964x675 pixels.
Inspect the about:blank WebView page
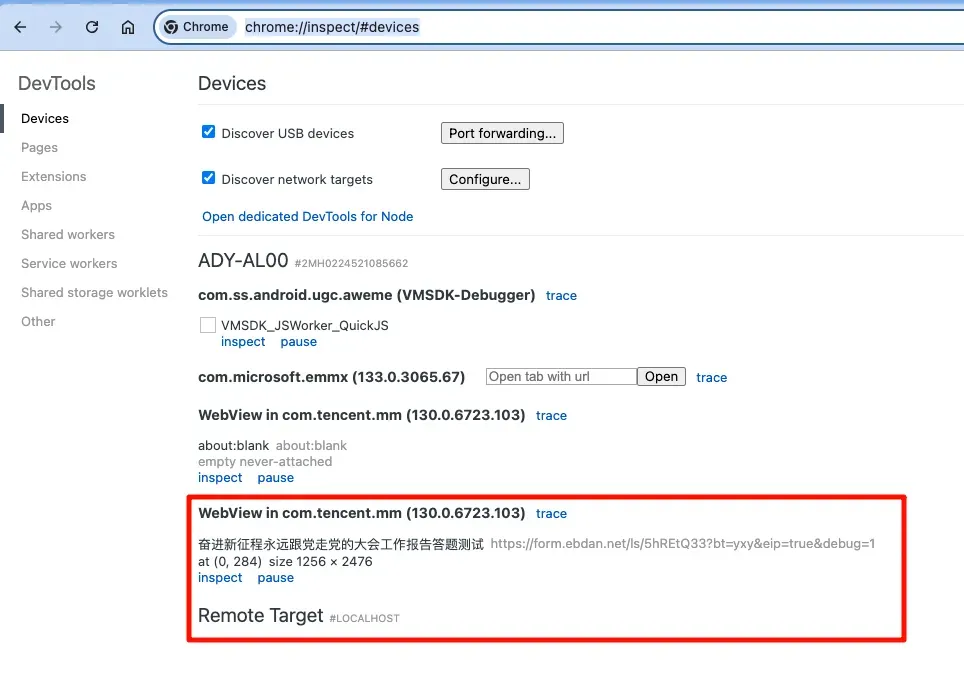coord(220,478)
